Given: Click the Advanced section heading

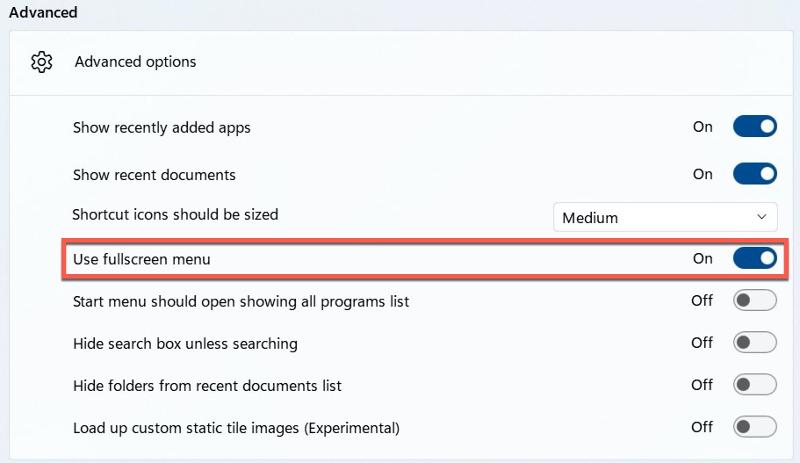Looking at the screenshot, I should pos(43,12).
